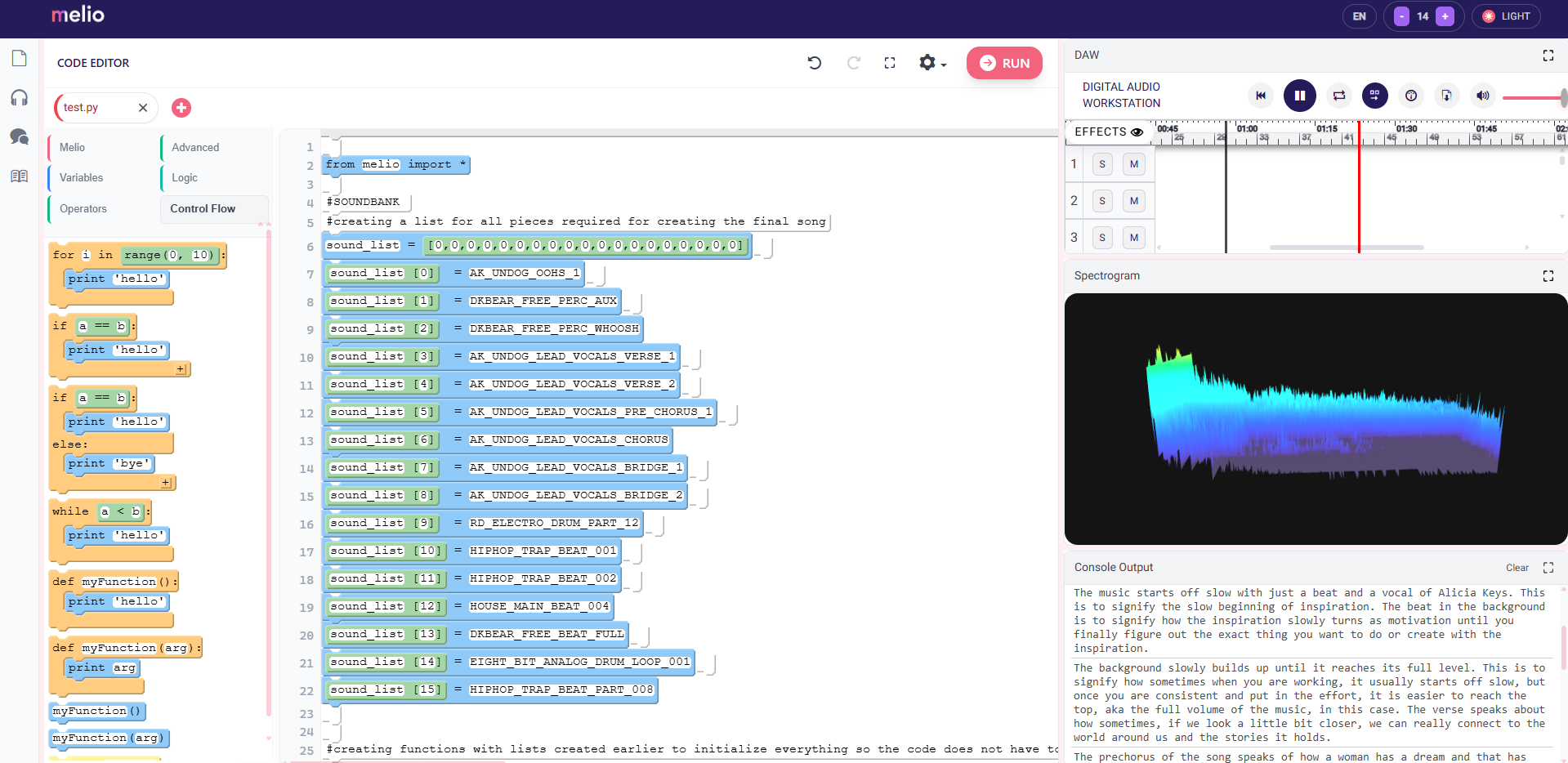Click RD_ELECTRO_DRUM_PART_12 in line 16
This screenshot has height=763, width=1568.
554,524
